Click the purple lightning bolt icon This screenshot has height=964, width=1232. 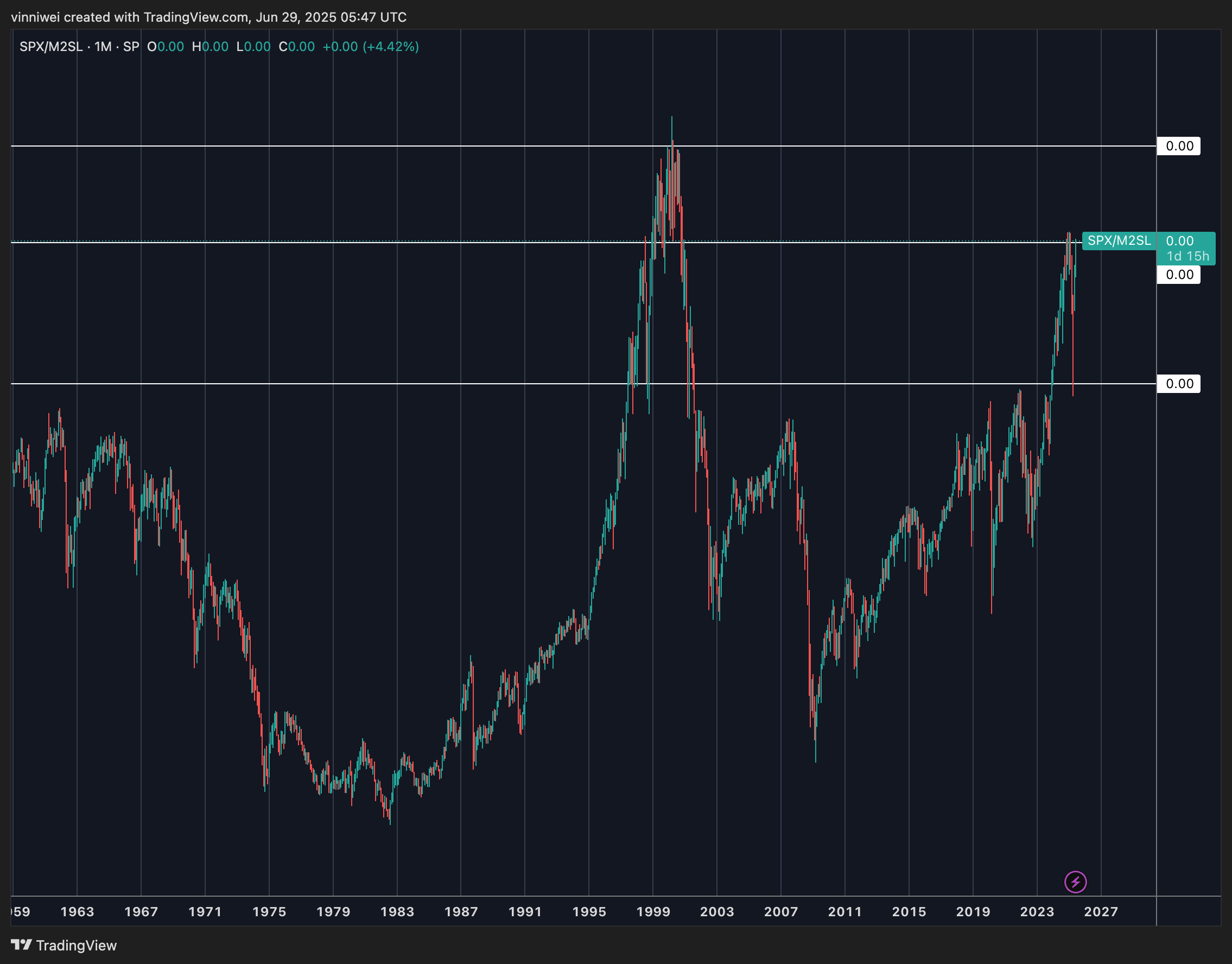tap(1075, 881)
